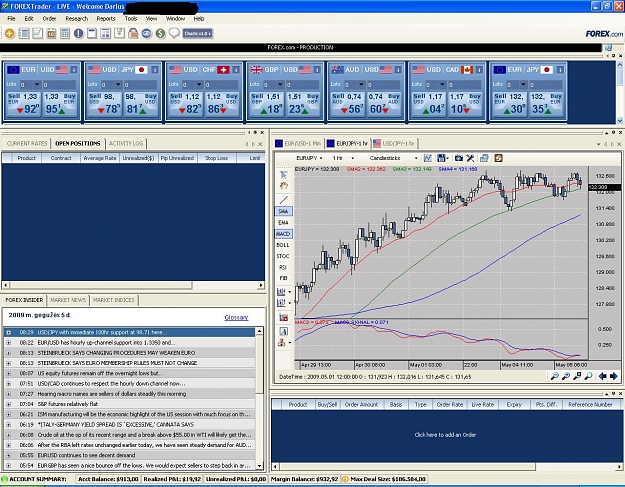625x487 pixels.
Task: Click the EUR USD Buy 1,33 95 button
Action: pyautogui.click(x=60, y=104)
